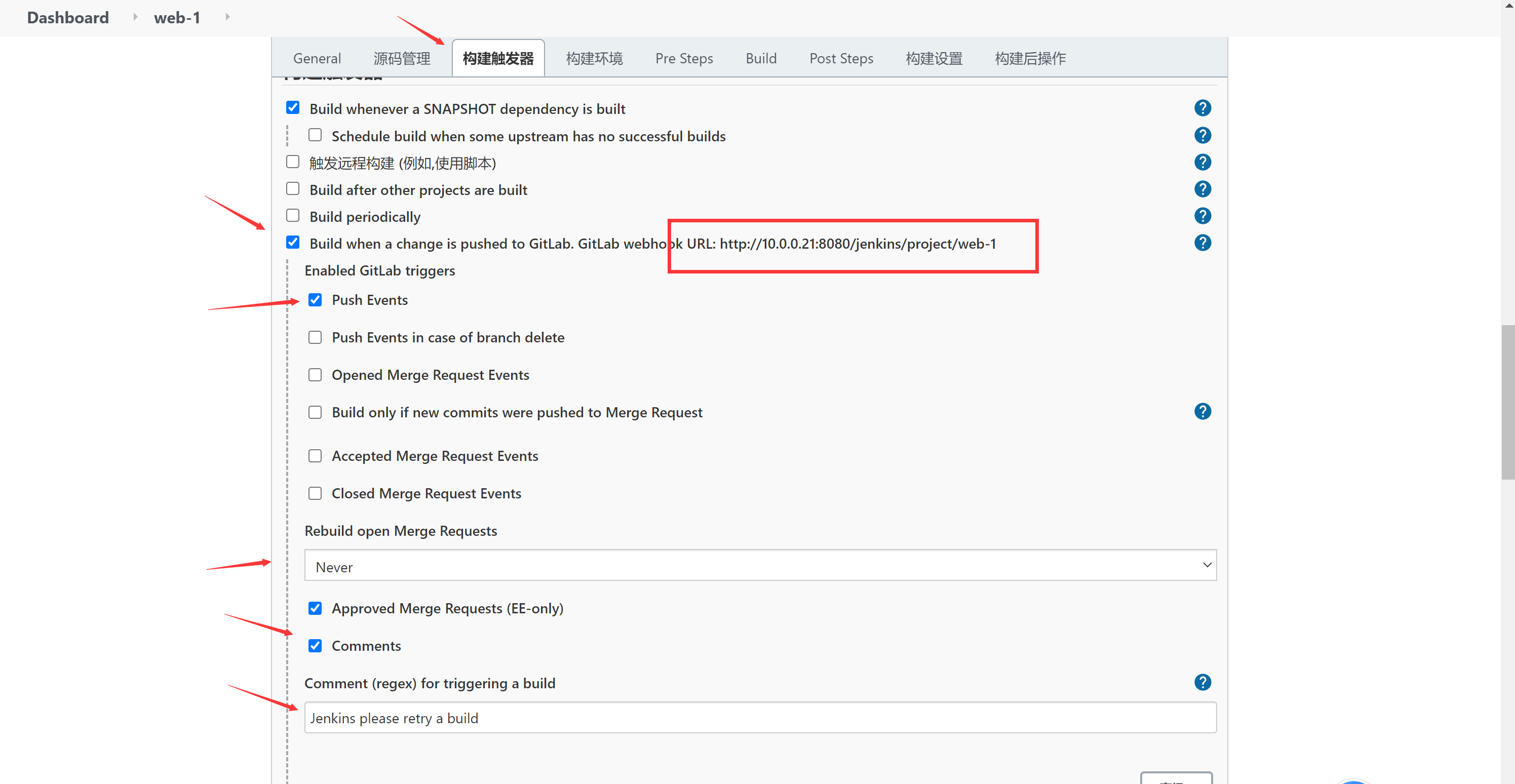Switch to the Post Steps tab

[840, 59]
